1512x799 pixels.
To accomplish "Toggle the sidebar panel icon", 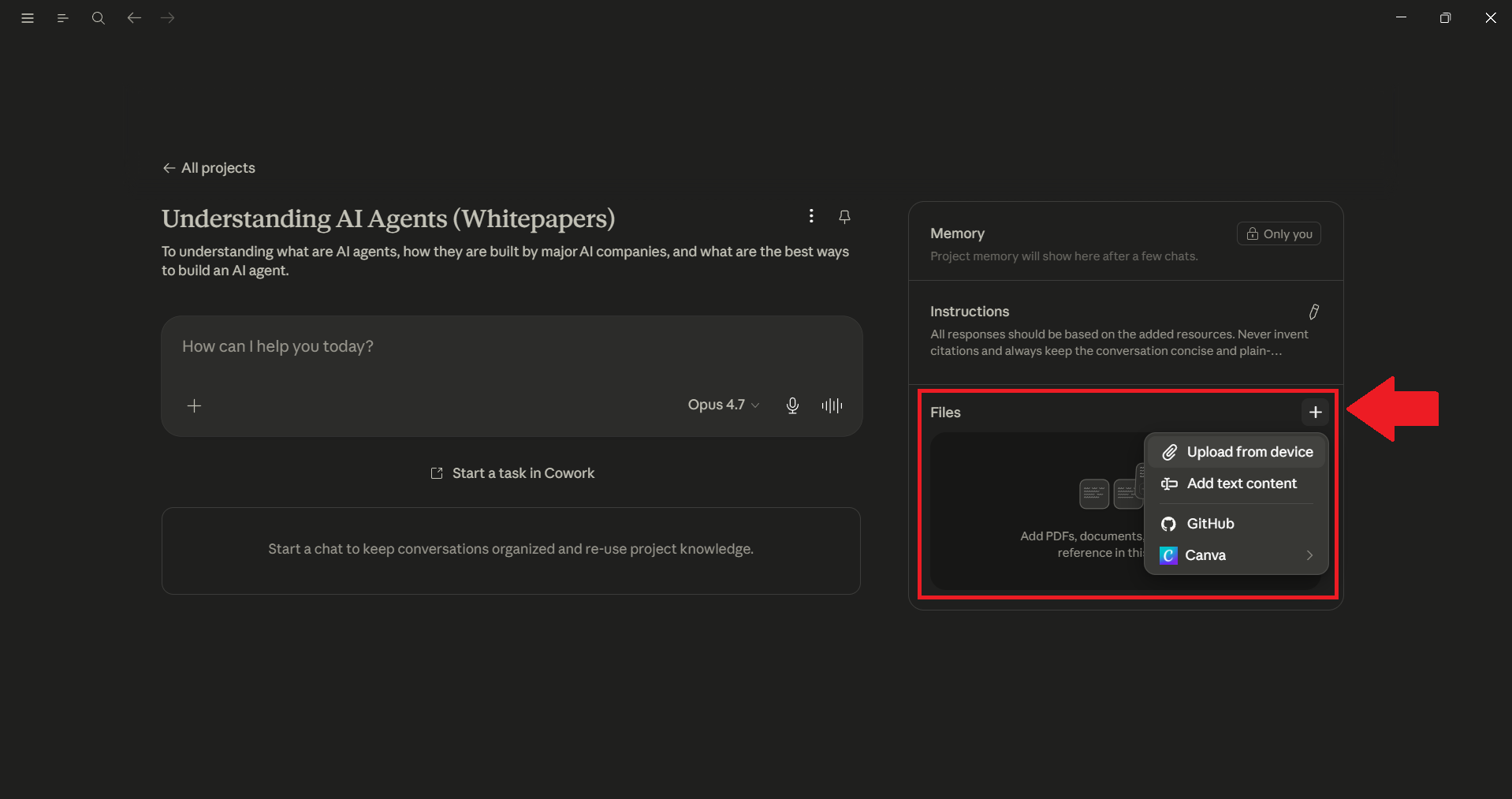I will coord(63,18).
